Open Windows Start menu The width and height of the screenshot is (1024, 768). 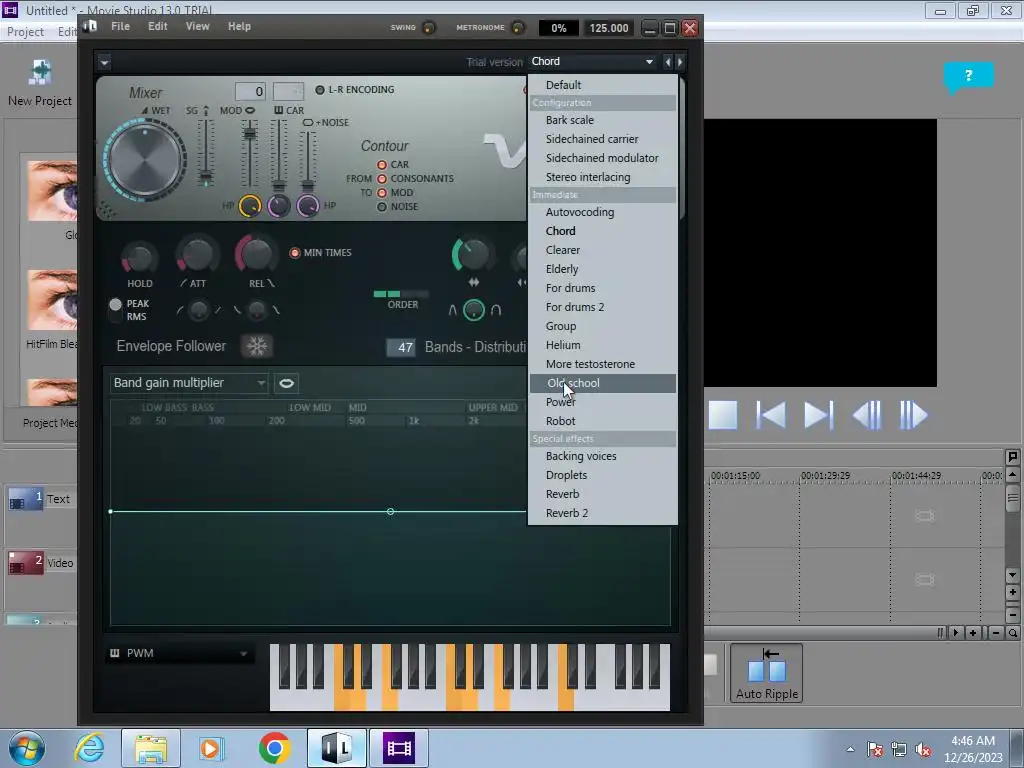pos(27,748)
